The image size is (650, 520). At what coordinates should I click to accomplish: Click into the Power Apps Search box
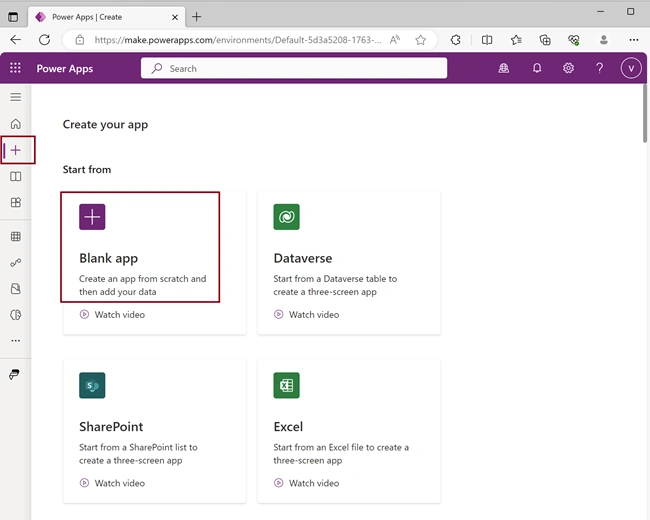[x=294, y=68]
